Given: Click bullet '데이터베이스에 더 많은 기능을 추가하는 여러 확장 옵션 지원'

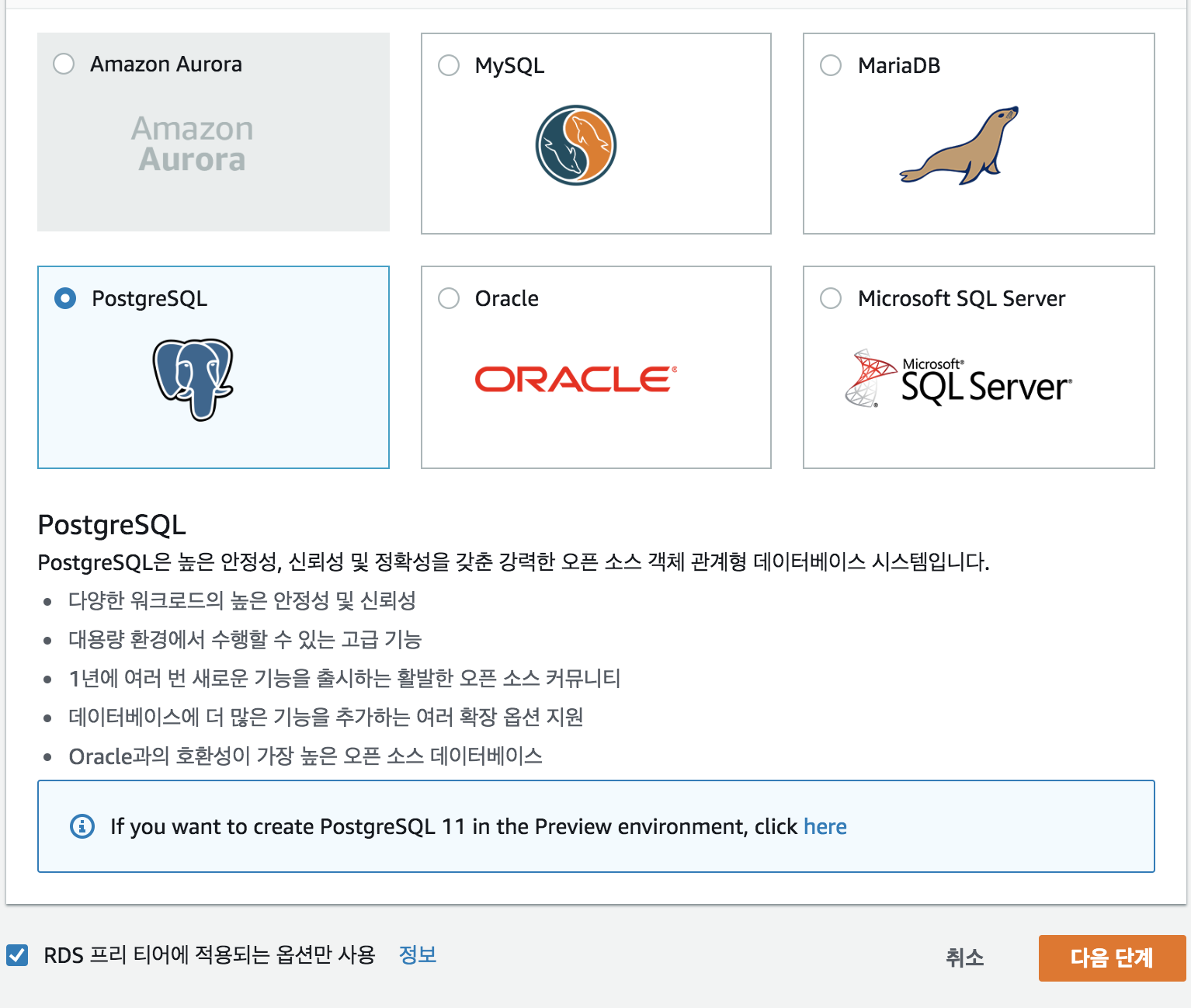Looking at the screenshot, I should pos(326,717).
